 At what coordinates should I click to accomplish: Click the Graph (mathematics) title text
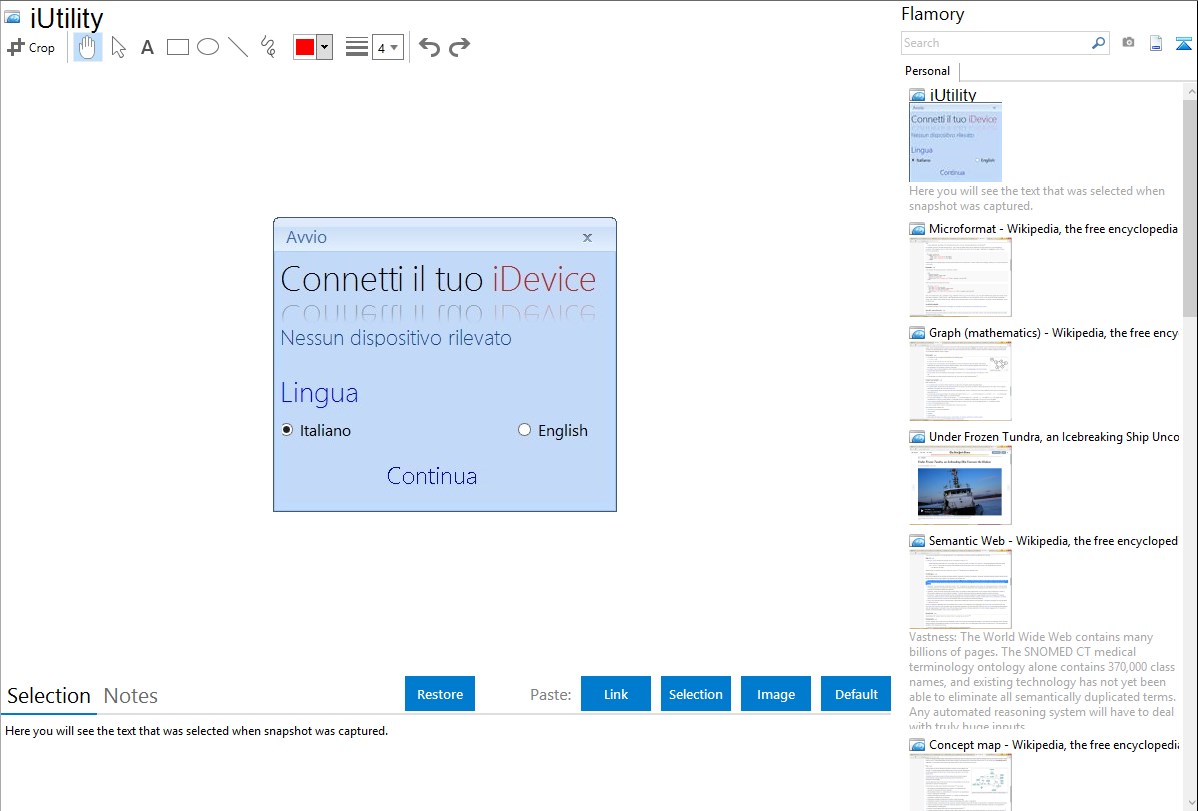(x=1053, y=333)
